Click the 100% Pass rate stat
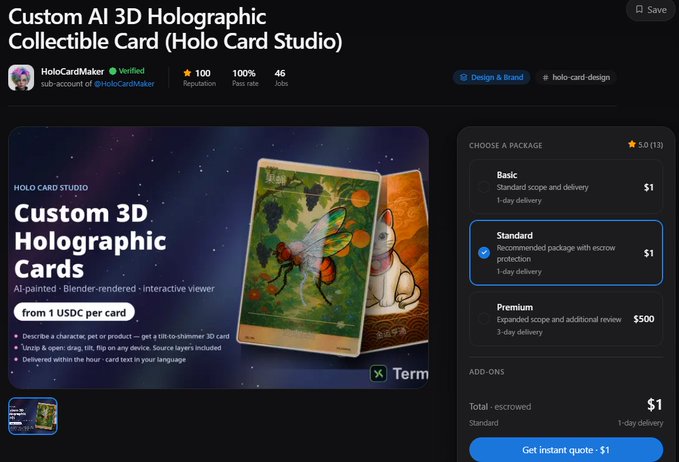Viewport: 679px width, 462px height. [245, 78]
